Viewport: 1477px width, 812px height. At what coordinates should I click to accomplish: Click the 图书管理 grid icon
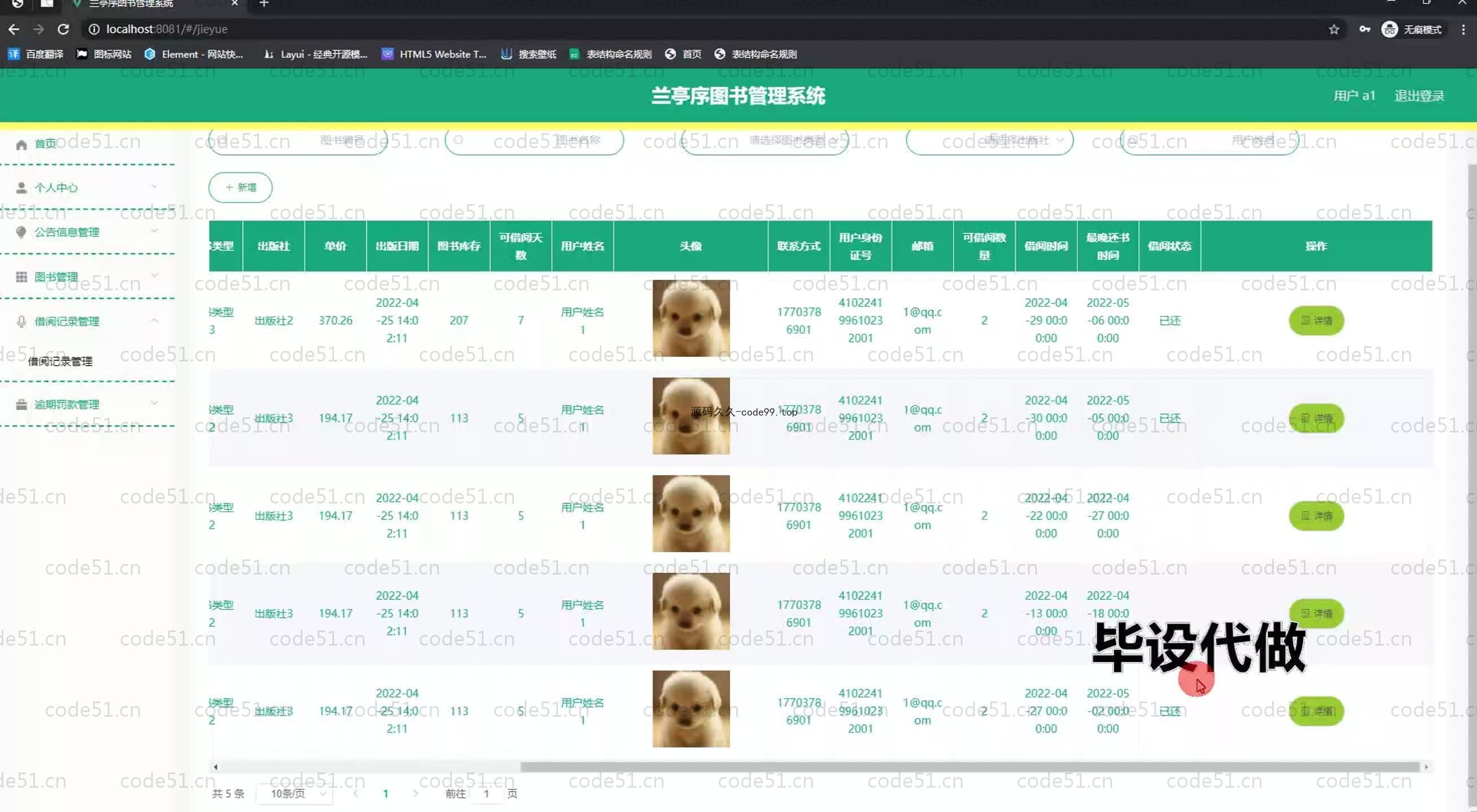[21, 277]
